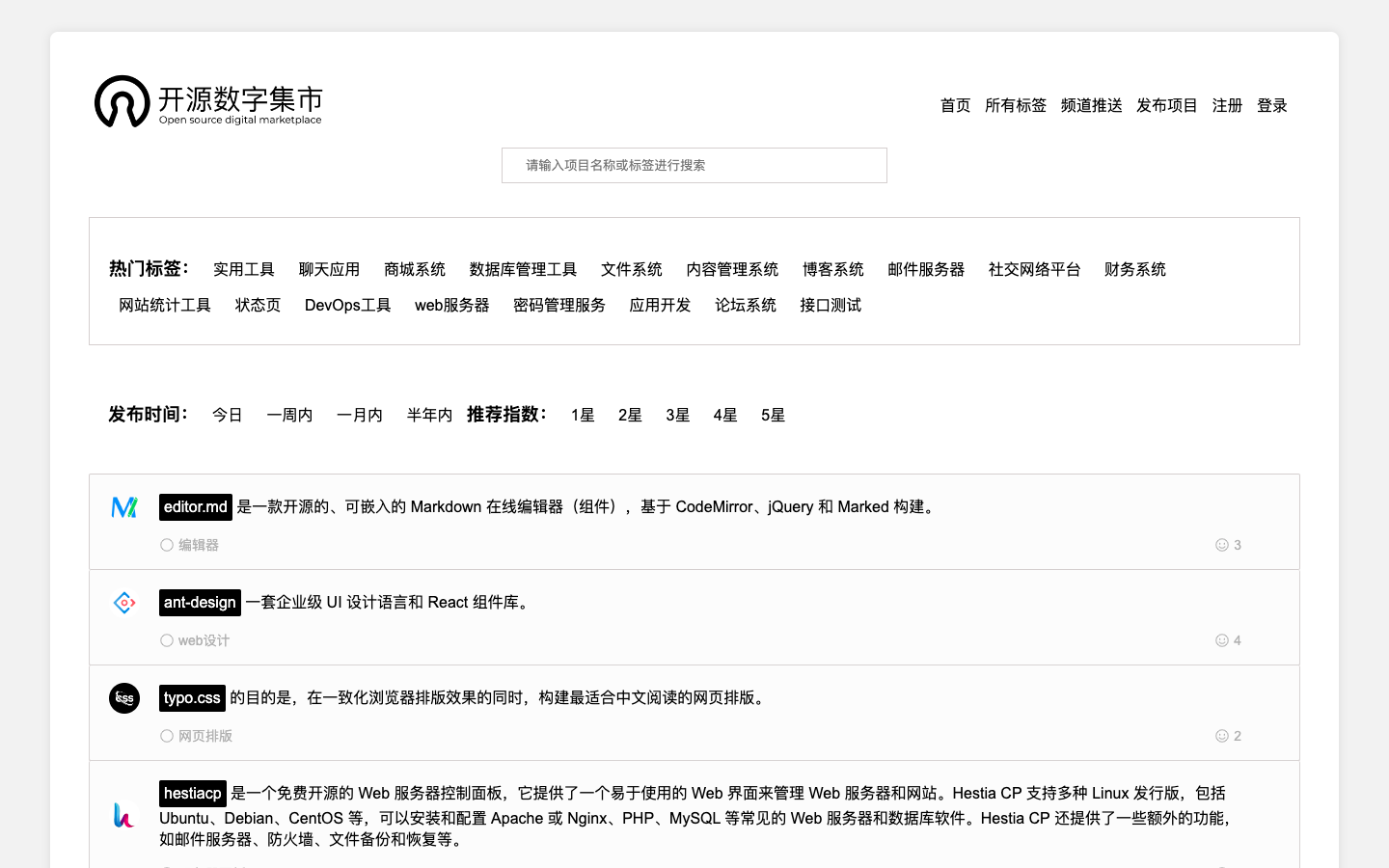Click the project search input box
Screen dimensions: 1389x868
694,165
